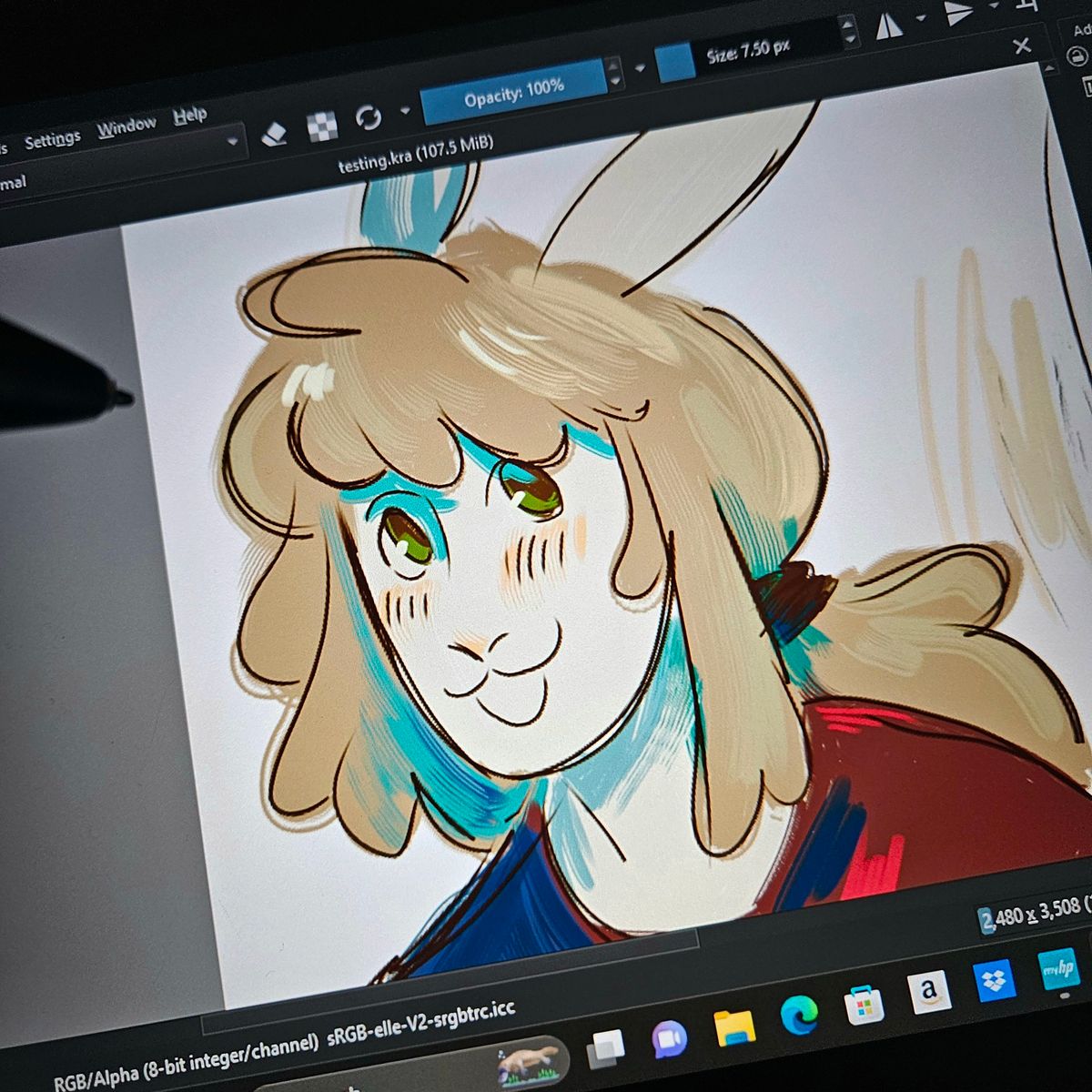Open the dropdown arrow after Opacity slider
The height and width of the screenshot is (1092, 1092).
point(640,68)
